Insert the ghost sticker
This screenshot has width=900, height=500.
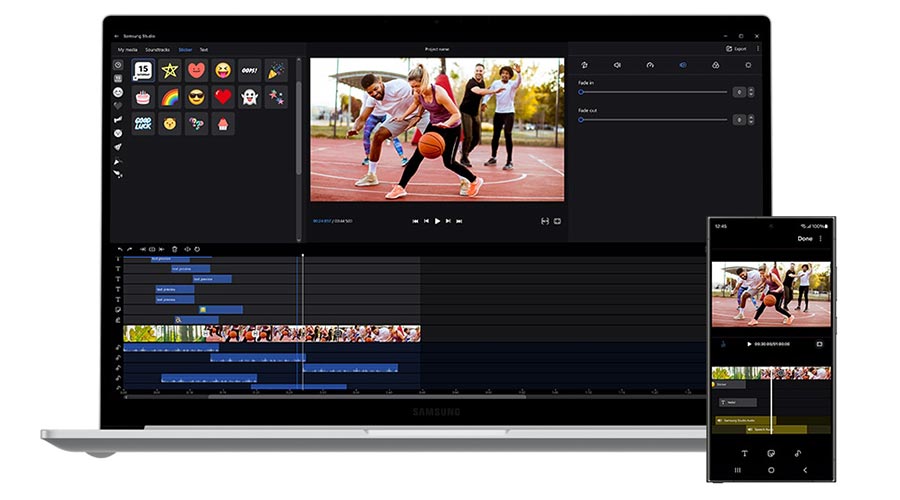pyautogui.click(x=250, y=97)
